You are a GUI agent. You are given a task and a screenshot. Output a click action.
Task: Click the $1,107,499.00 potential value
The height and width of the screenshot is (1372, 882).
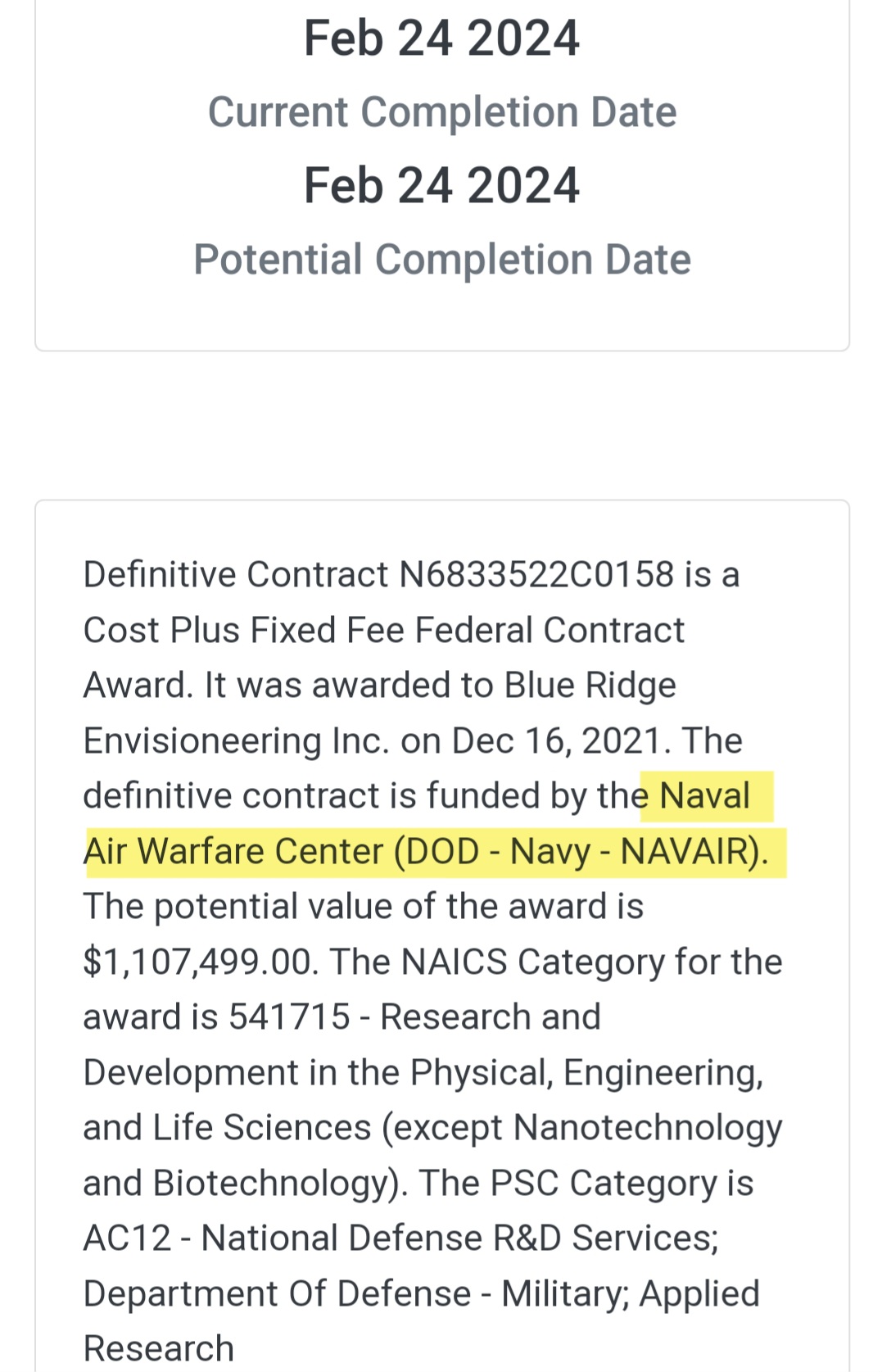[197, 962]
